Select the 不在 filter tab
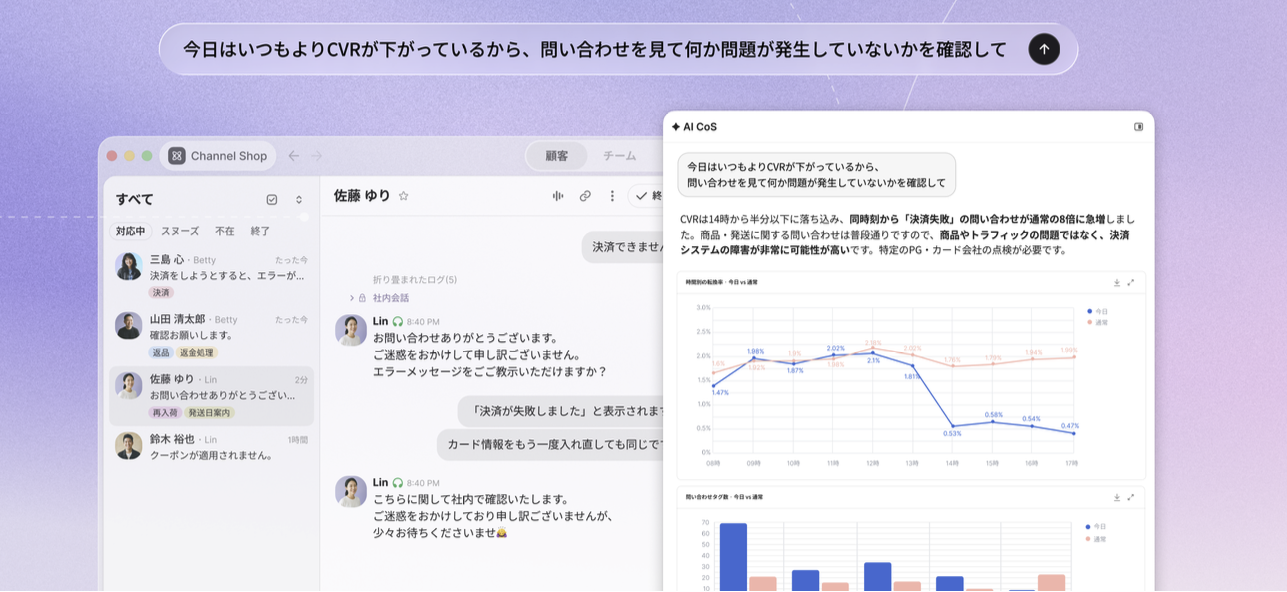 225,231
